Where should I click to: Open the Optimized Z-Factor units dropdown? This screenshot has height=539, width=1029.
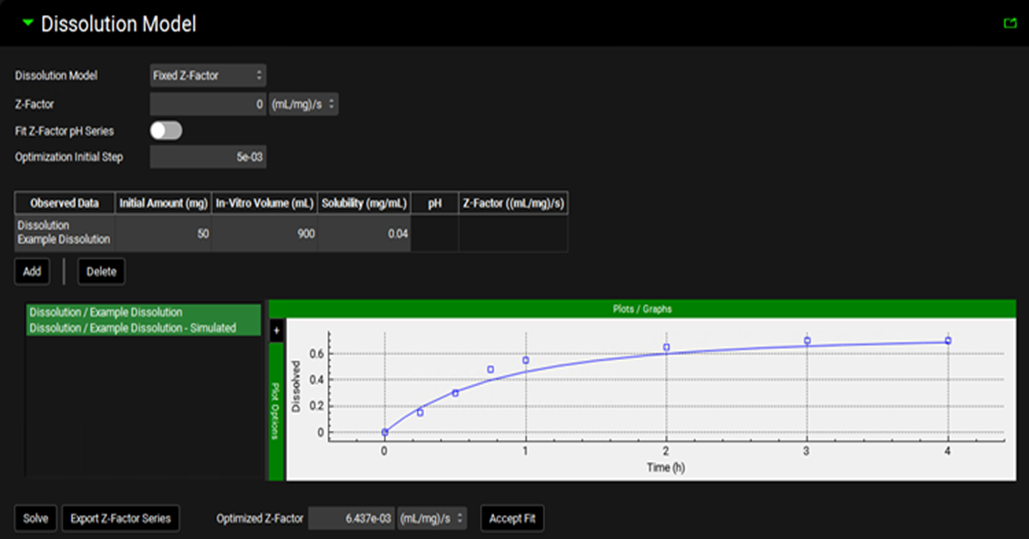point(432,518)
